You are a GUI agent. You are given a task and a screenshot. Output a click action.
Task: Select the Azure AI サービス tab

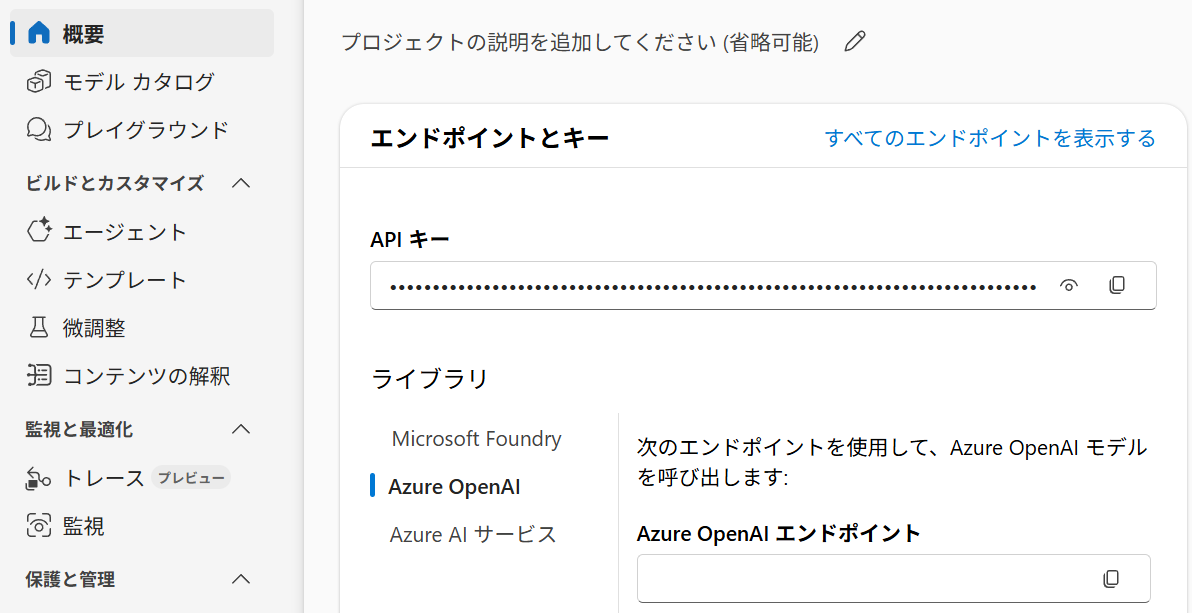click(x=472, y=534)
